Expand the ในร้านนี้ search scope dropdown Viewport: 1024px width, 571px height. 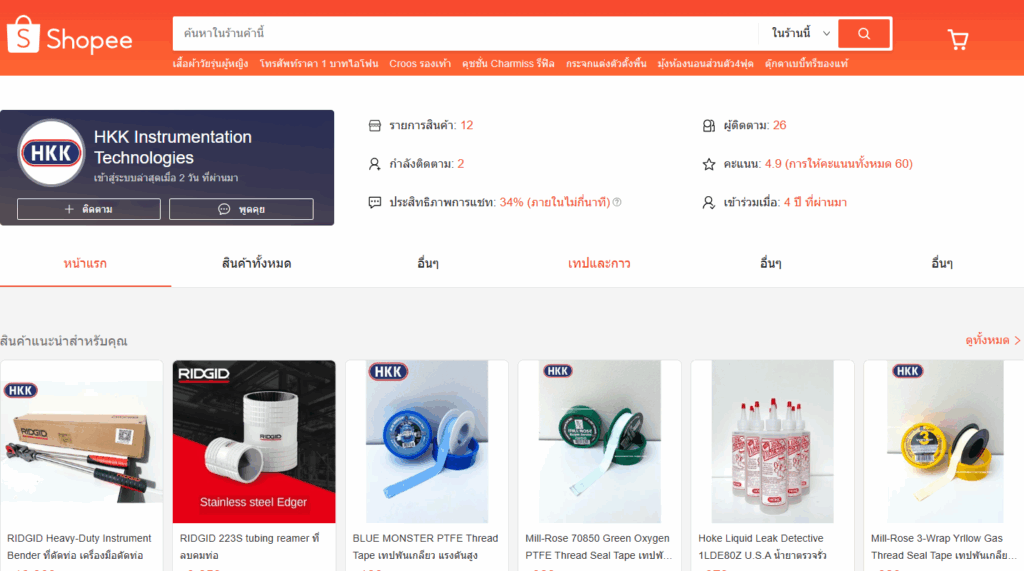pos(800,33)
